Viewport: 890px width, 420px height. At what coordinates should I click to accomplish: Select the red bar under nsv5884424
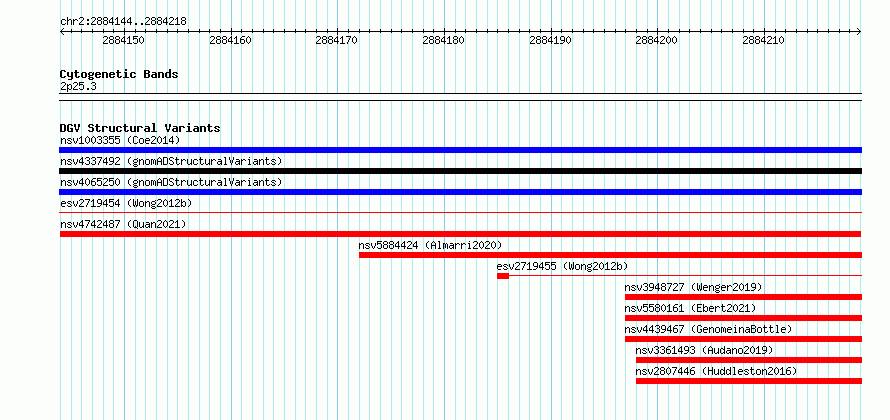pos(610,255)
